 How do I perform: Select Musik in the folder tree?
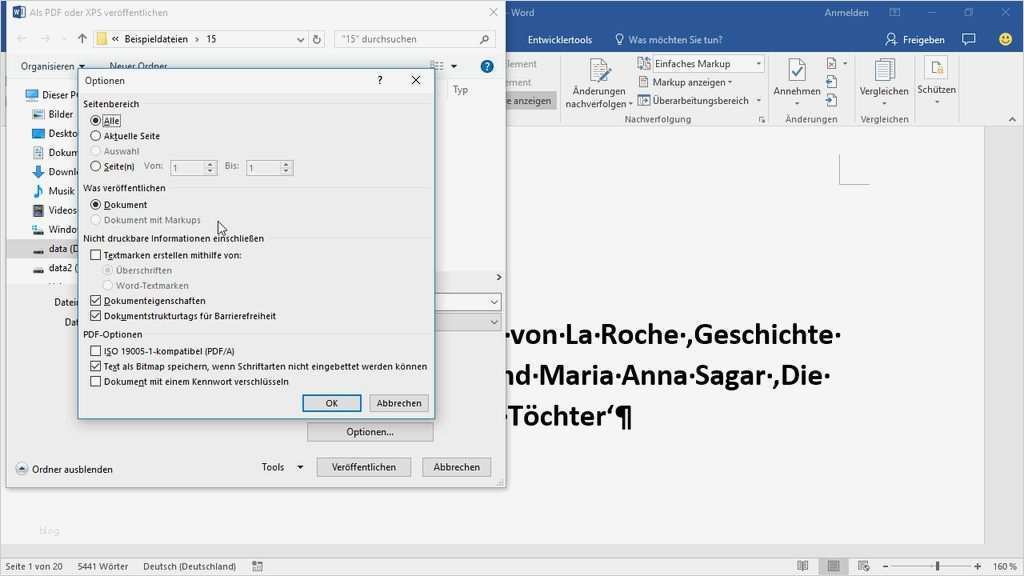coord(61,191)
